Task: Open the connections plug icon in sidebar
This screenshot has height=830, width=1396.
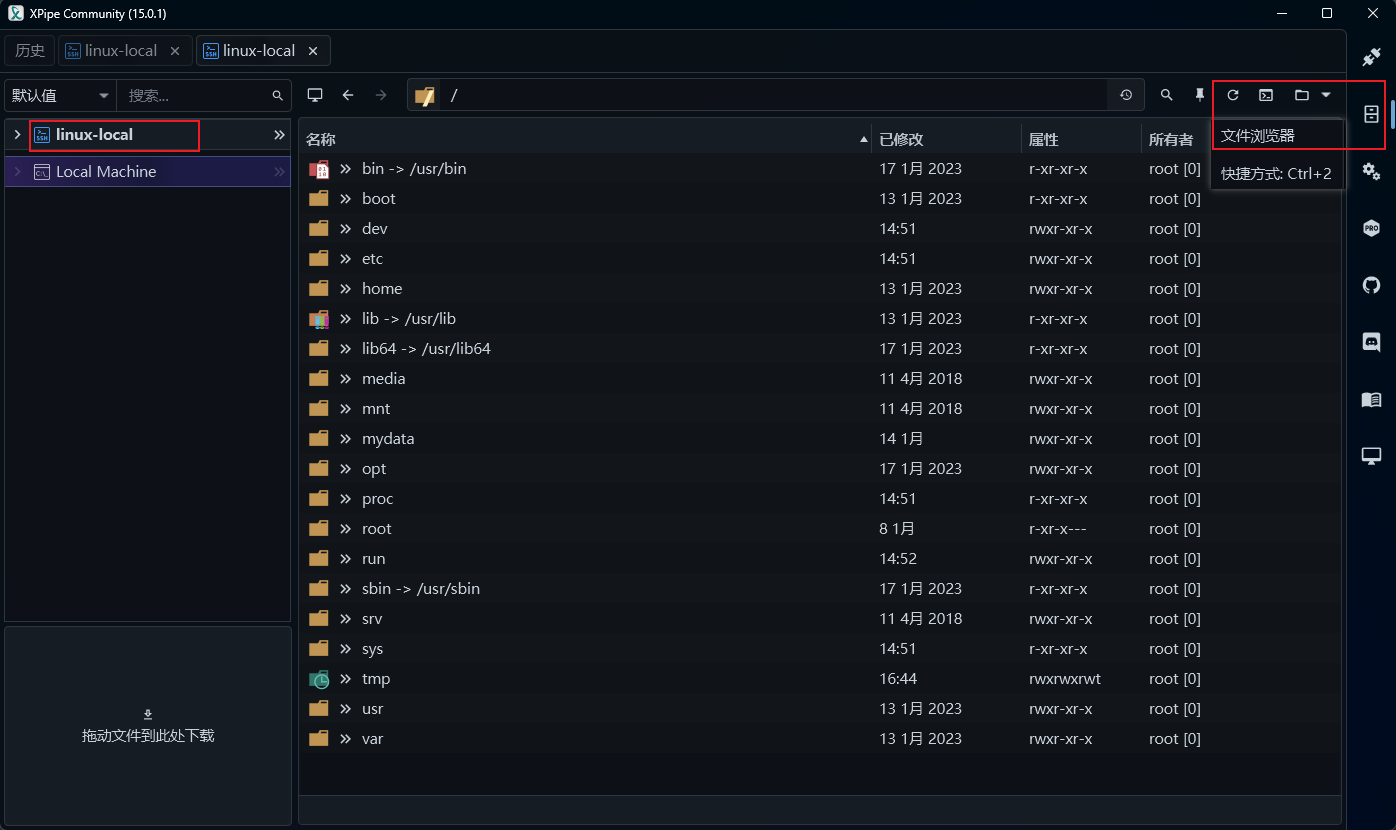Action: click(1371, 57)
